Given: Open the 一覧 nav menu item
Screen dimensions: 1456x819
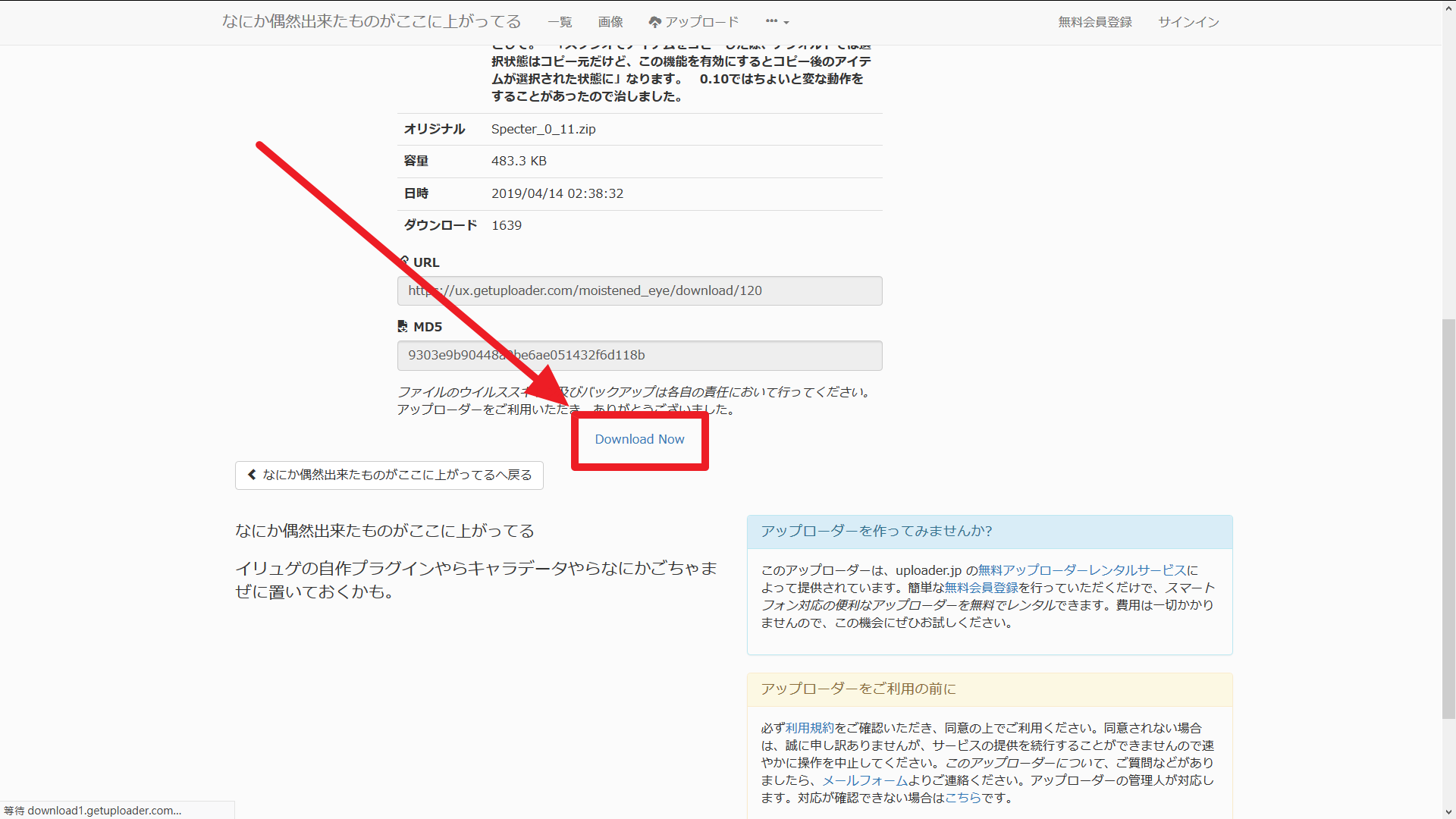Looking at the screenshot, I should pos(560,22).
